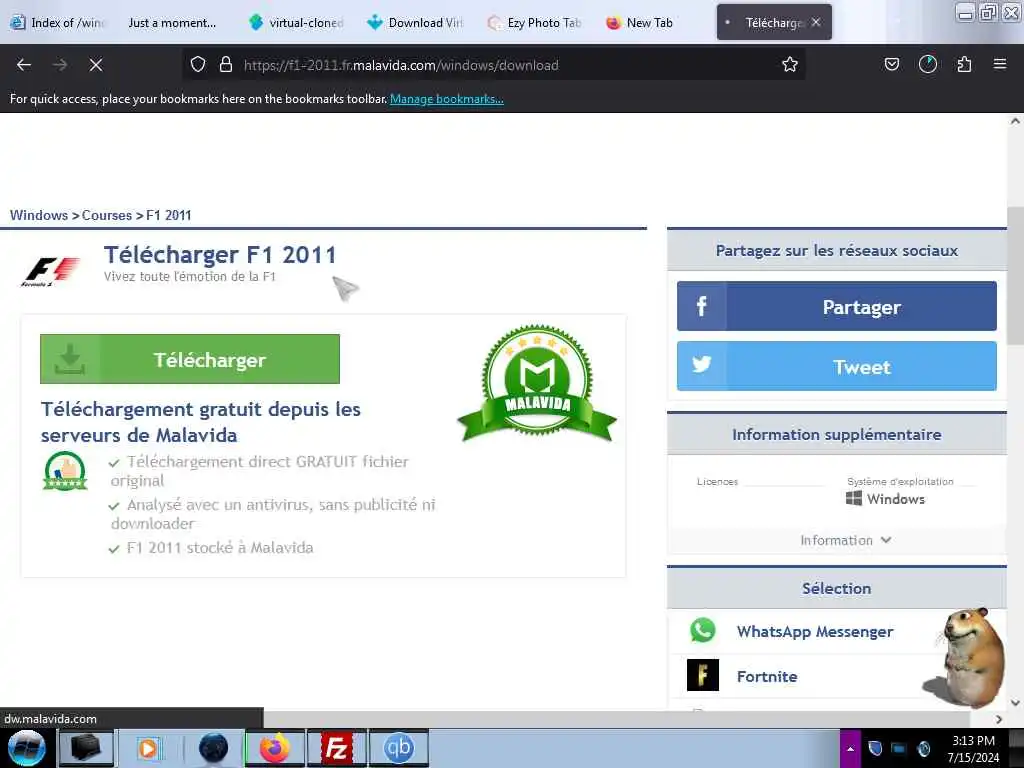Open the WhatsApp Messenger link
Screen dimensions: 1024x768
(x=815, y=632)
